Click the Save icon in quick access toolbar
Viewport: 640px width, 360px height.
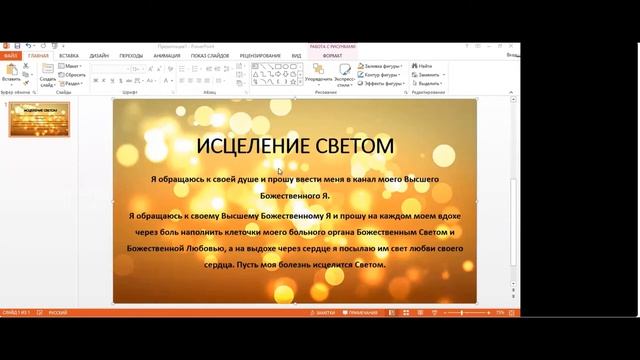(x=17, y=46)
